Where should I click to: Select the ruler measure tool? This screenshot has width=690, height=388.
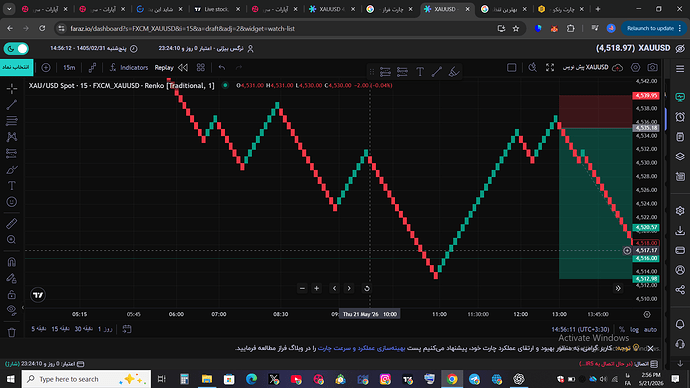click(x=12, y=223)
